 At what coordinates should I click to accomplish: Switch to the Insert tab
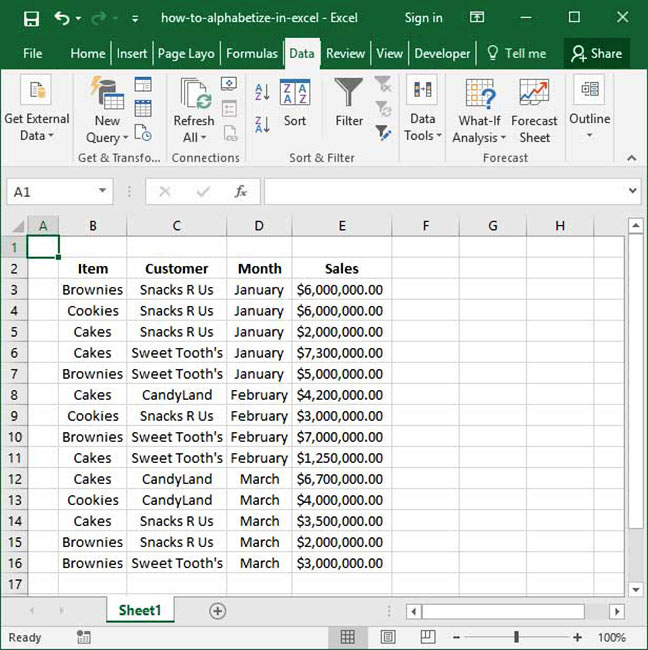[x=132, y=53]
